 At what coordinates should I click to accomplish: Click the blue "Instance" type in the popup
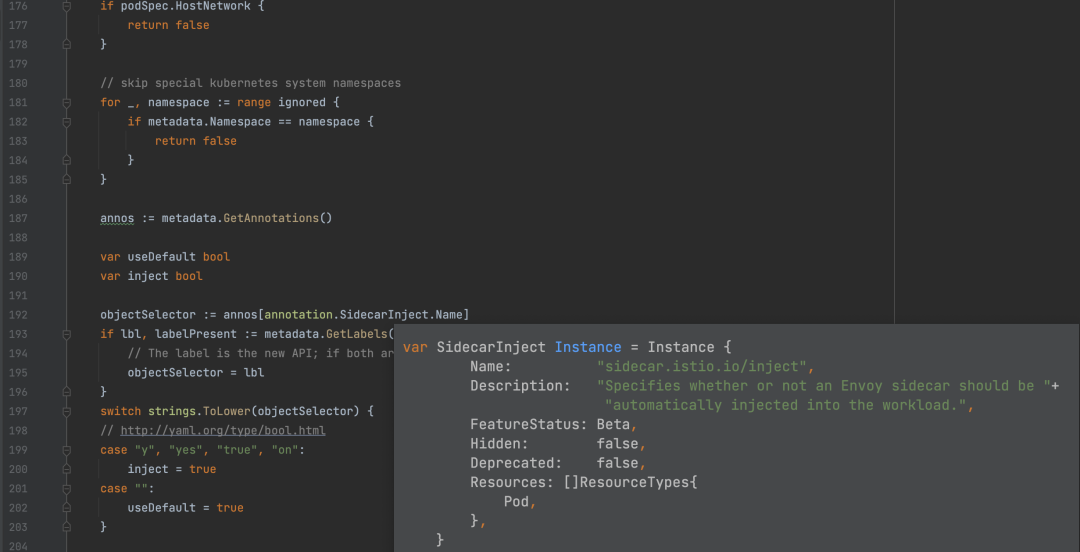[588, 347]
